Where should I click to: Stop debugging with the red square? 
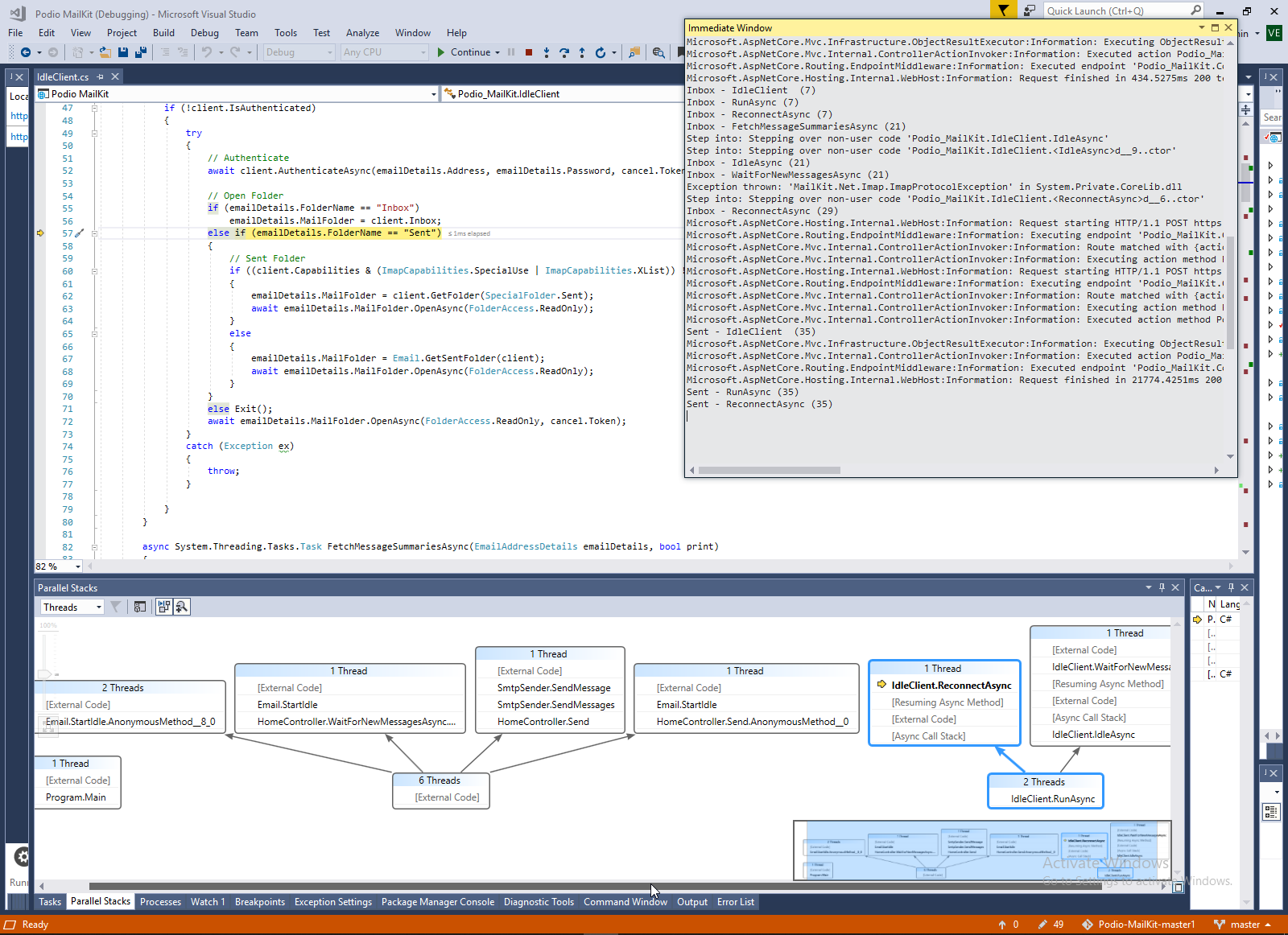click(x=529, y=52)
